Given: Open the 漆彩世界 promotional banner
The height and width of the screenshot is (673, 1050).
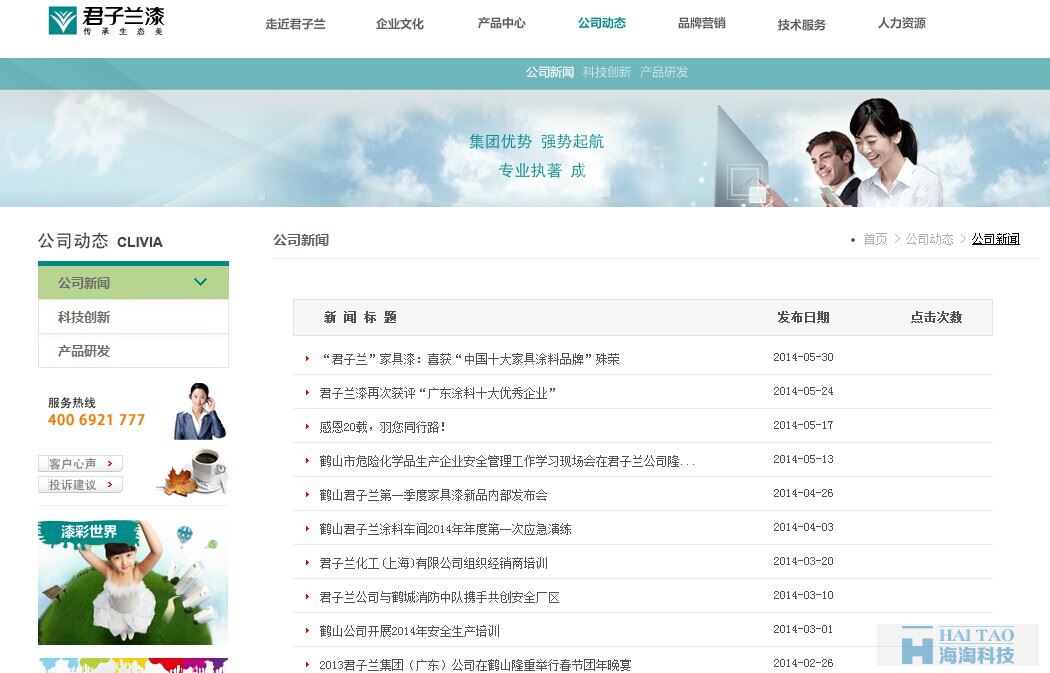Looking at the screenshot, I should pyautogui.click(x=133, y=582).
